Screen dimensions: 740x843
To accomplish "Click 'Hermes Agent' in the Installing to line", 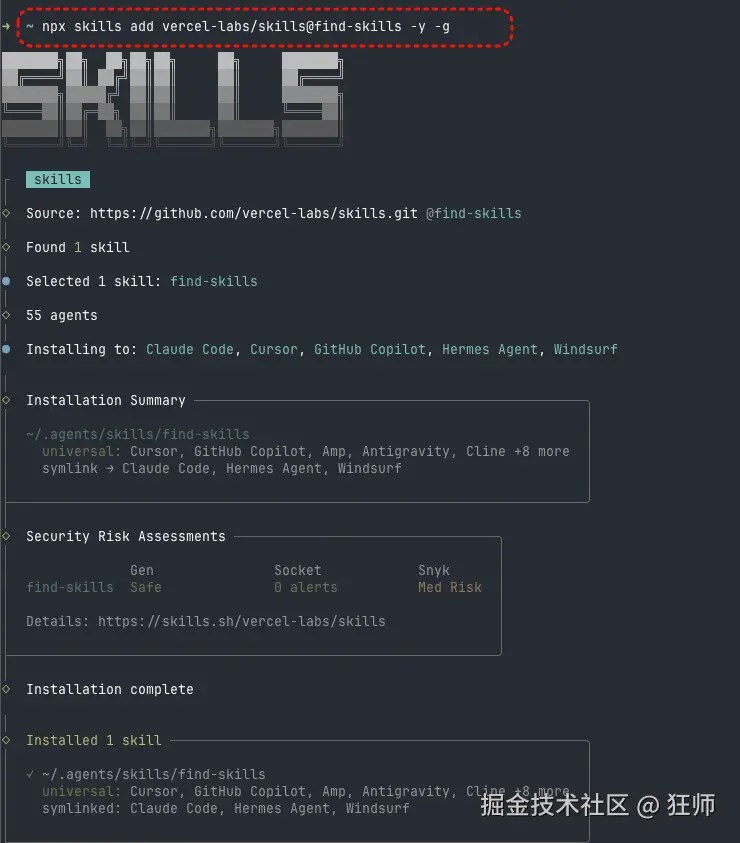I will [x=489, y=349].
